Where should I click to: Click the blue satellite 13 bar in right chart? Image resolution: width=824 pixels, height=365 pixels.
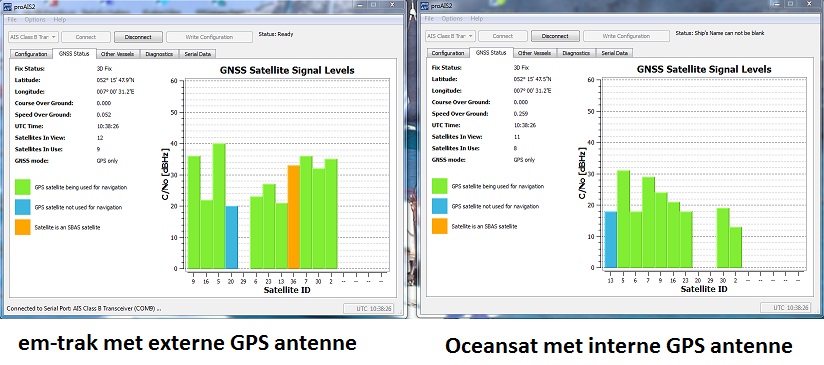(611, 239)
